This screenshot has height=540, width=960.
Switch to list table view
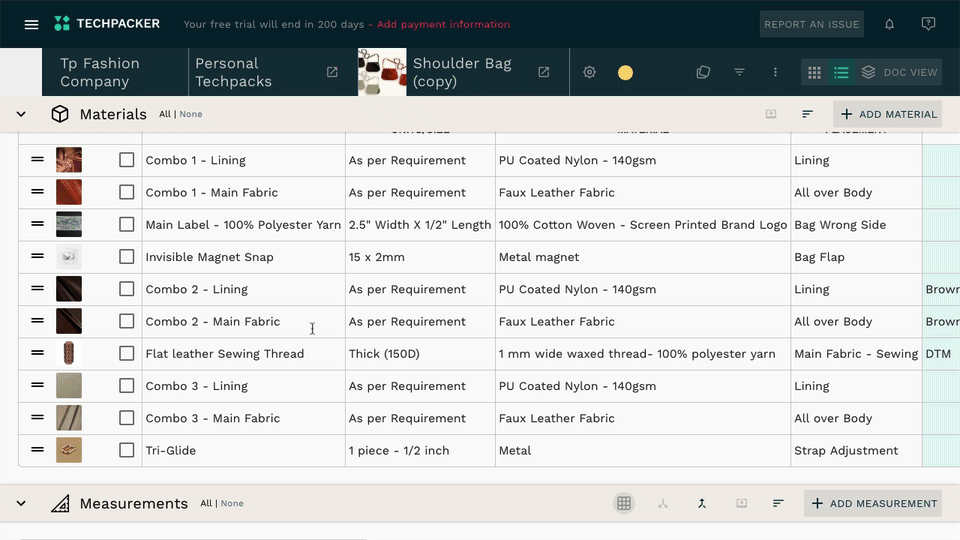coord(841,72)
